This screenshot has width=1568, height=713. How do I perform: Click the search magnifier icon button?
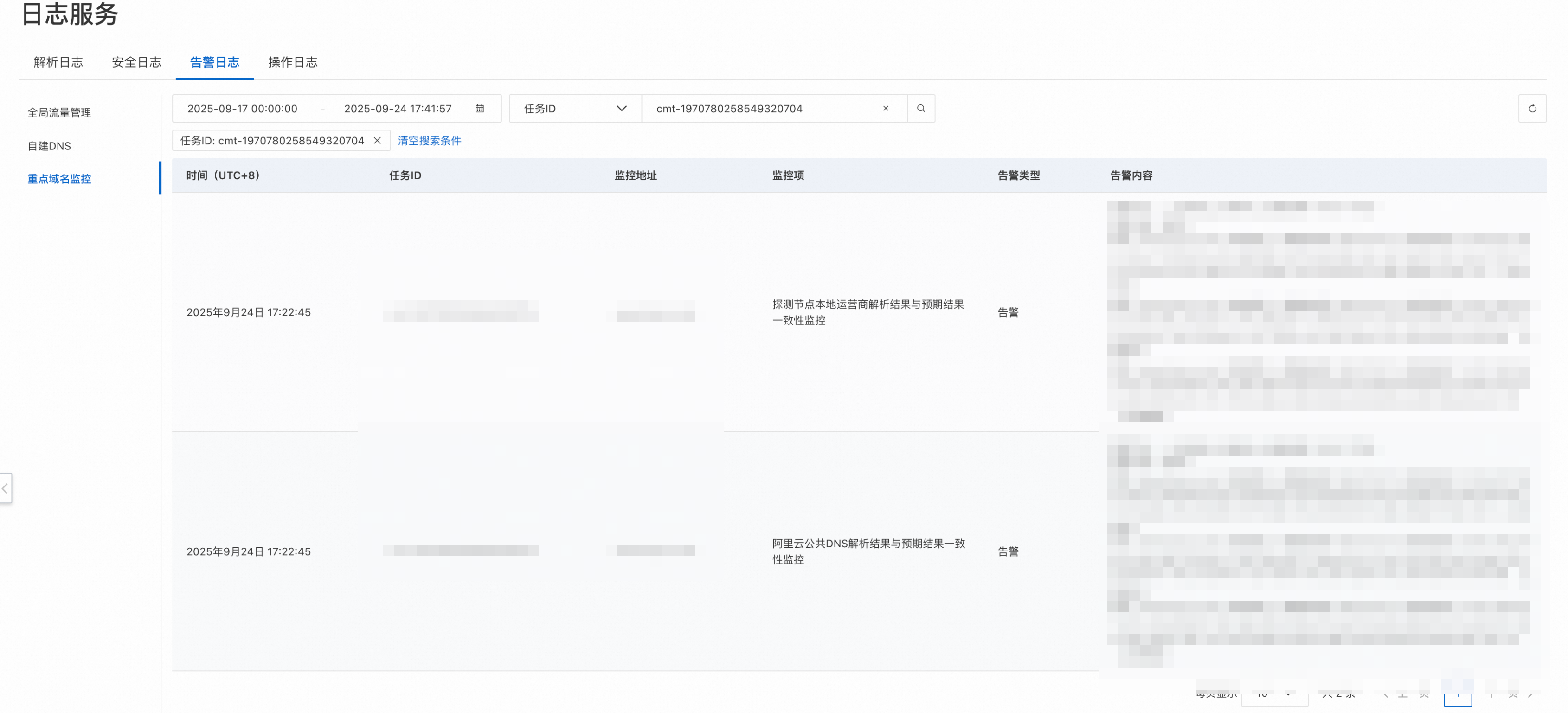[920, 108]
